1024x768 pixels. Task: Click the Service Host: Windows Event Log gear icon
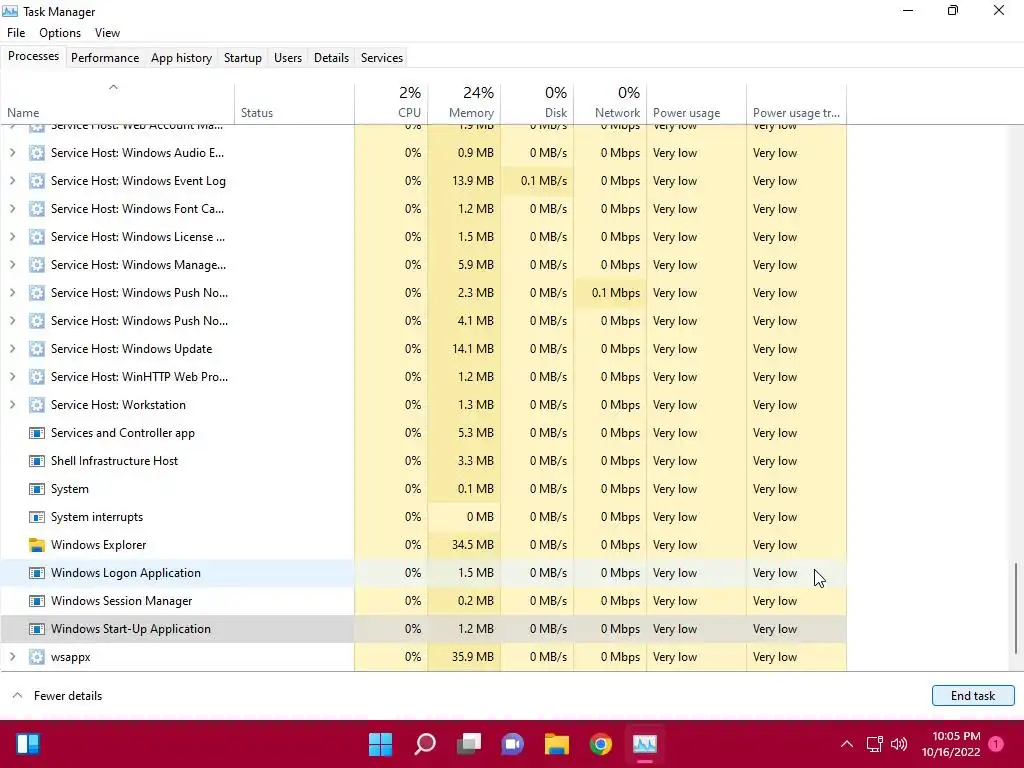[37, 181]
